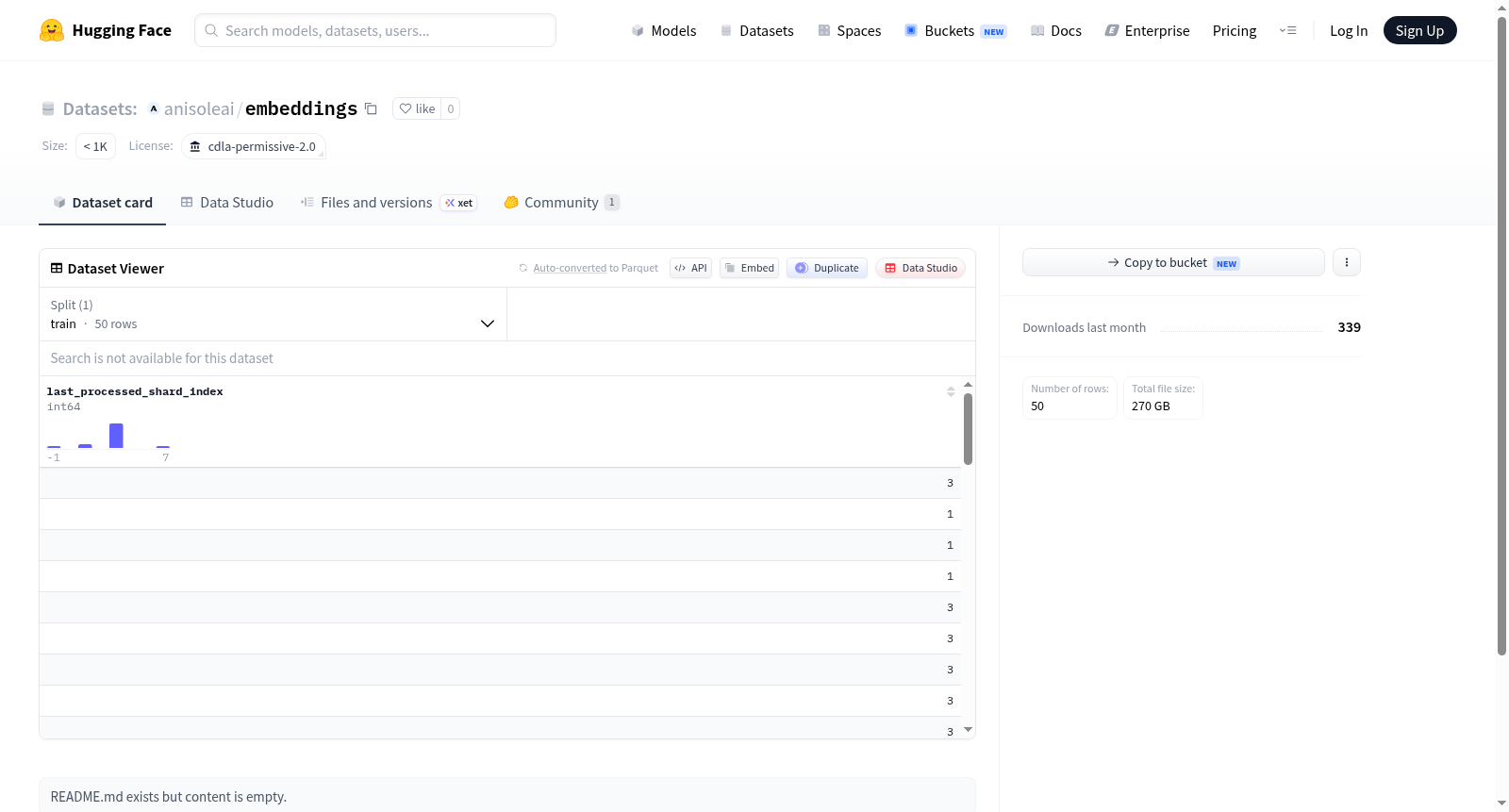Image resolution: width=1509 pixels, height=812 pixels.
Task: Switch to the Data Studio tab
Action: click(227, 203)
